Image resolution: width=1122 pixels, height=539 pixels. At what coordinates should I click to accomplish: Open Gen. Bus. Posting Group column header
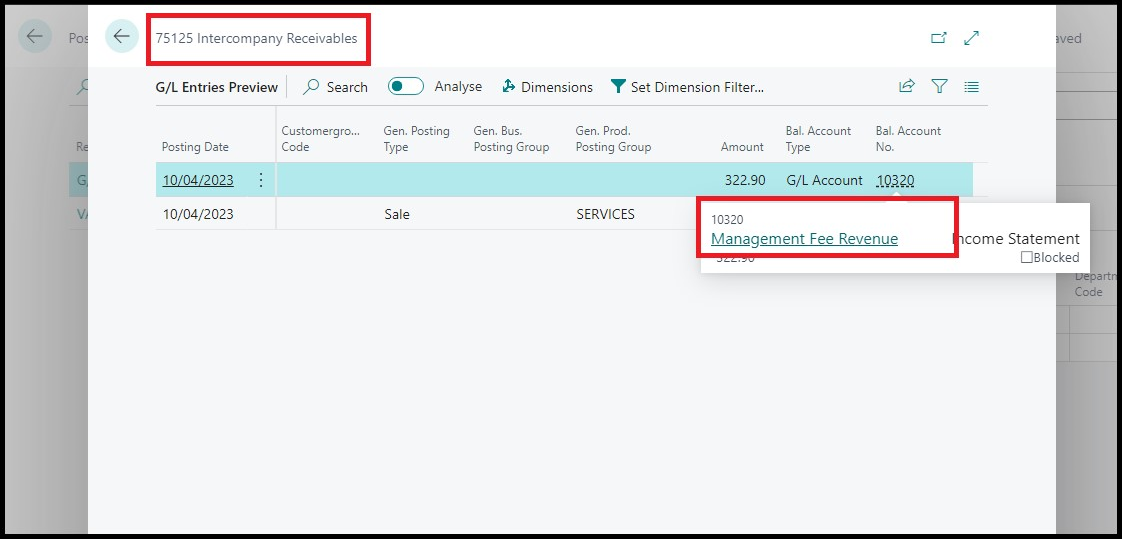click(x=512, y=139)
